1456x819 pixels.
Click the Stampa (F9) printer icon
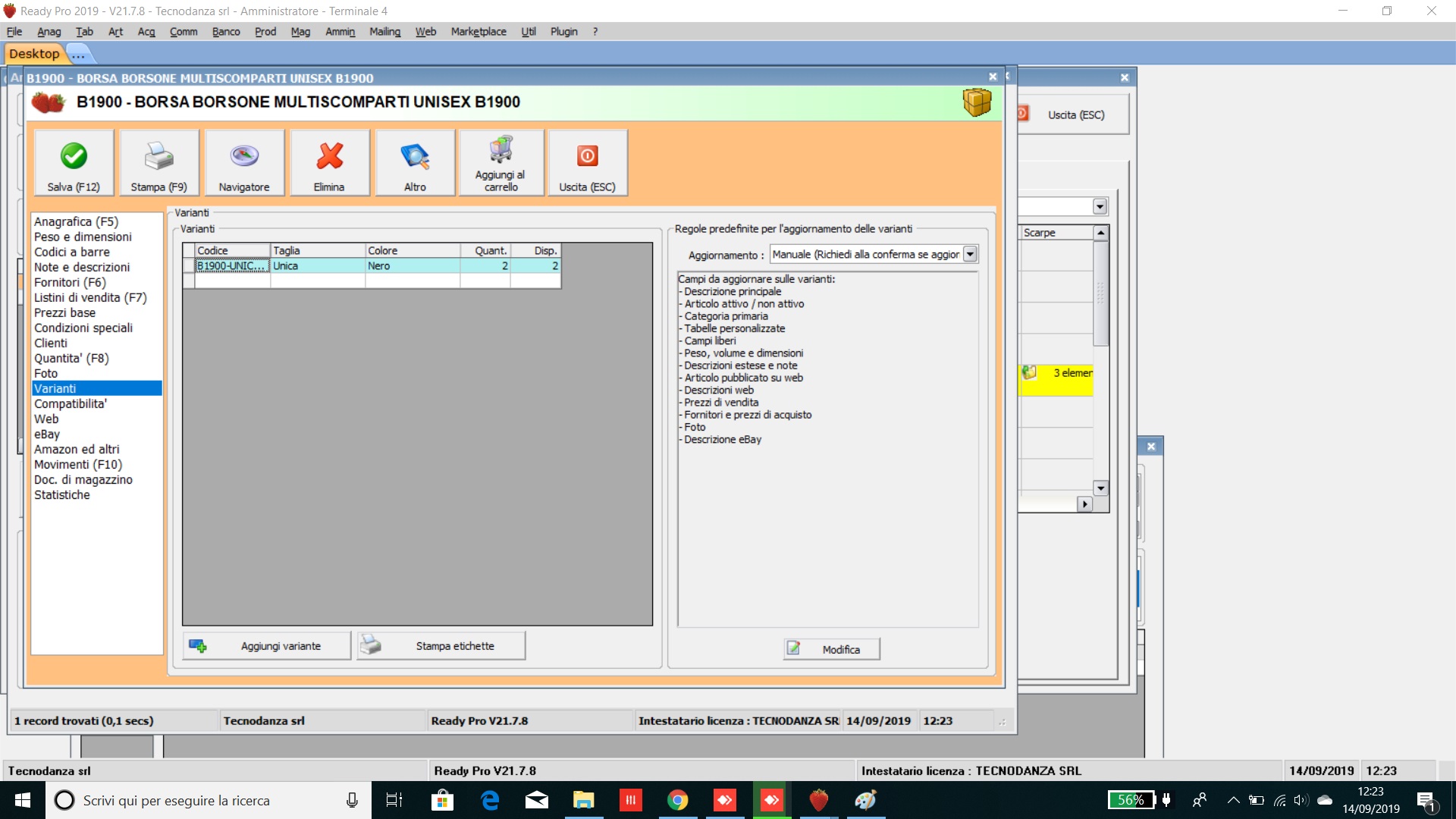tap(158, 156)
